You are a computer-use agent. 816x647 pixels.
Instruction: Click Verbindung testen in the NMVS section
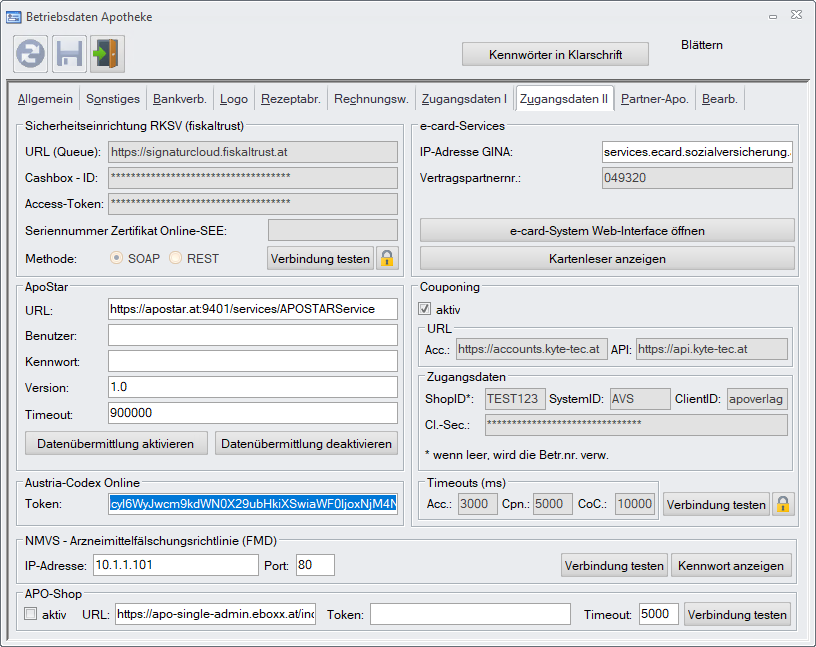tap(614, 565)
